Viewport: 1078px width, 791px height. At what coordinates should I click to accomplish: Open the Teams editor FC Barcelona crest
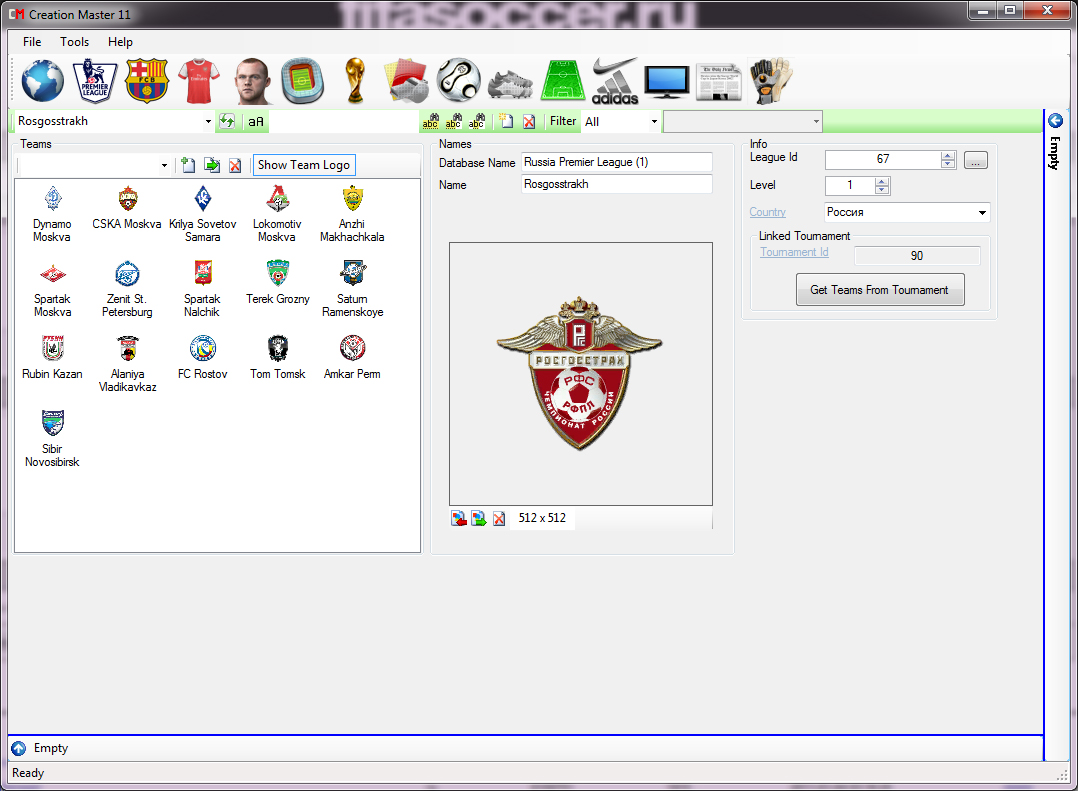point(146,81)
